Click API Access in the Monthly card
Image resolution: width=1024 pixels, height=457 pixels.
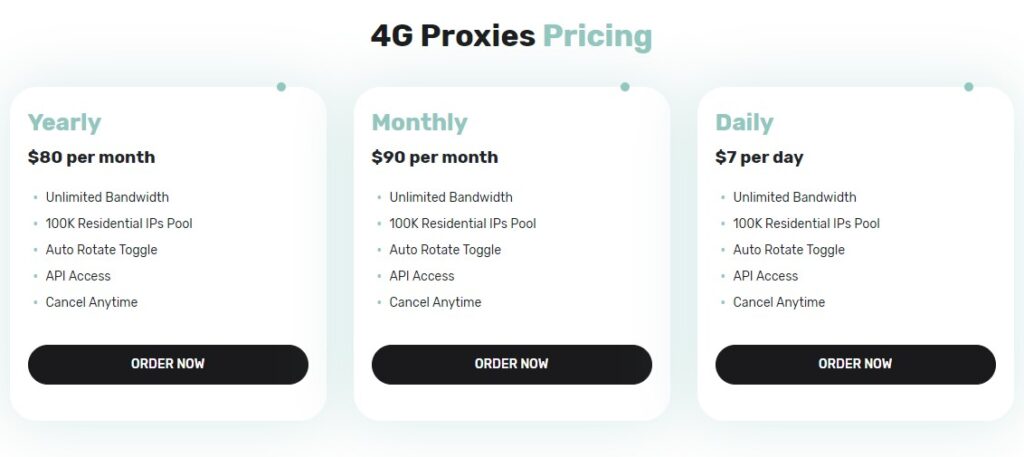pyautogui.click(x=421, y=276)
